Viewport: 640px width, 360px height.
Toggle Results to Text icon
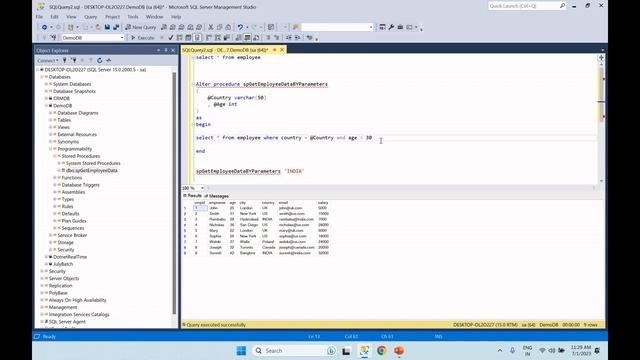coord(238,38)
